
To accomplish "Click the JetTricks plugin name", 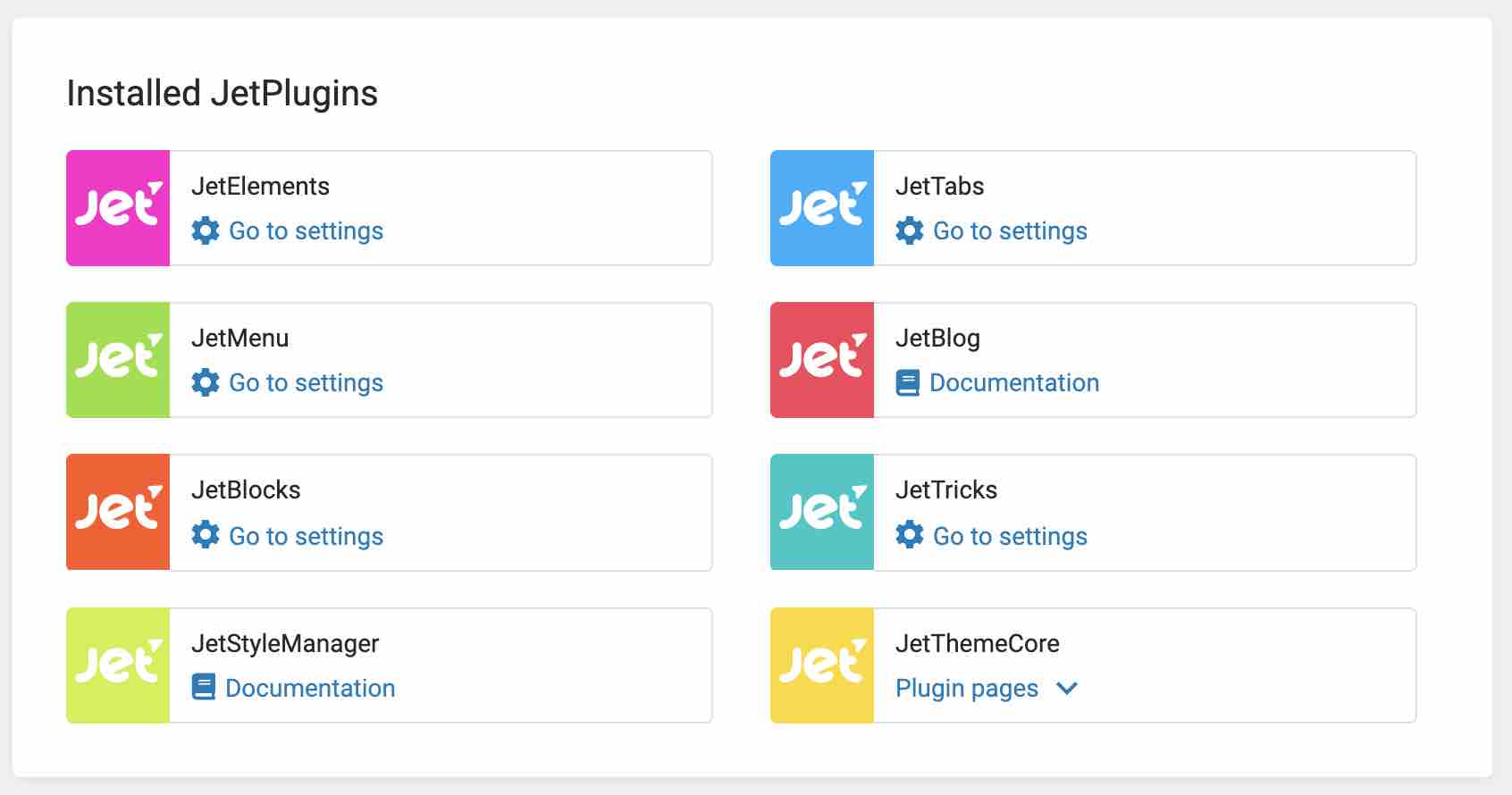I will coord(946,490).
